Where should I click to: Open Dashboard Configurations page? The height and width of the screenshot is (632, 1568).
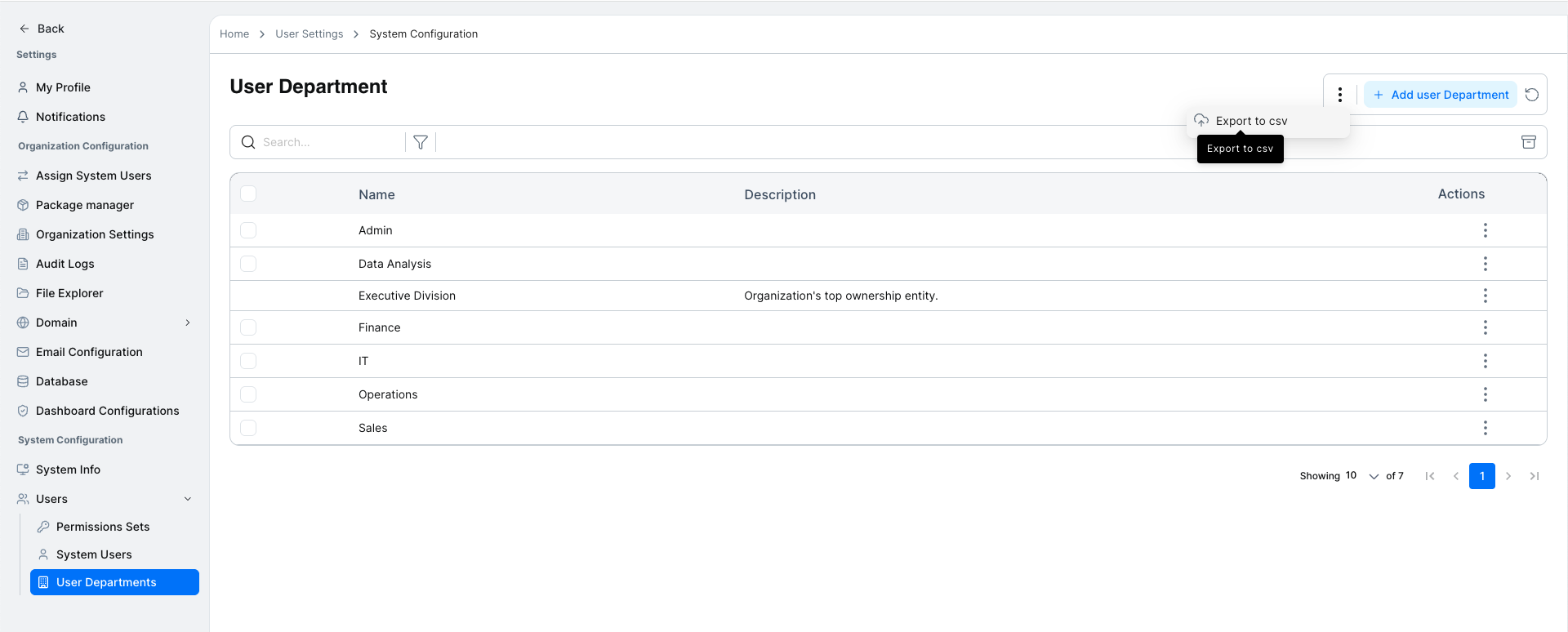(107, 411)
